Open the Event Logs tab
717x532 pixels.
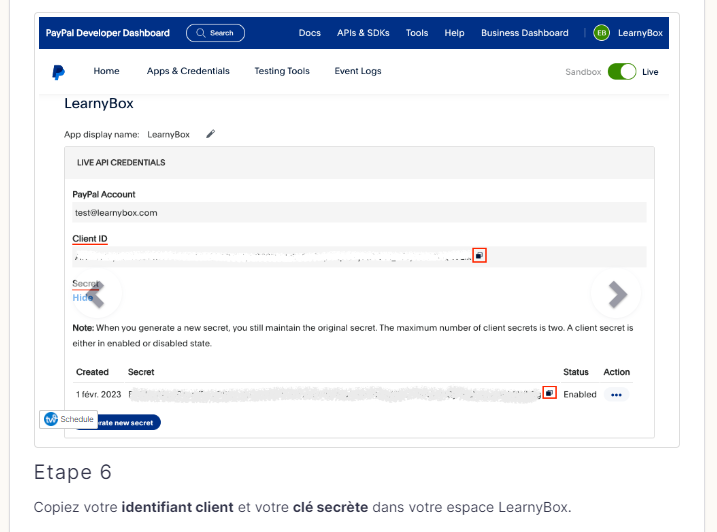tap(357, 72)
